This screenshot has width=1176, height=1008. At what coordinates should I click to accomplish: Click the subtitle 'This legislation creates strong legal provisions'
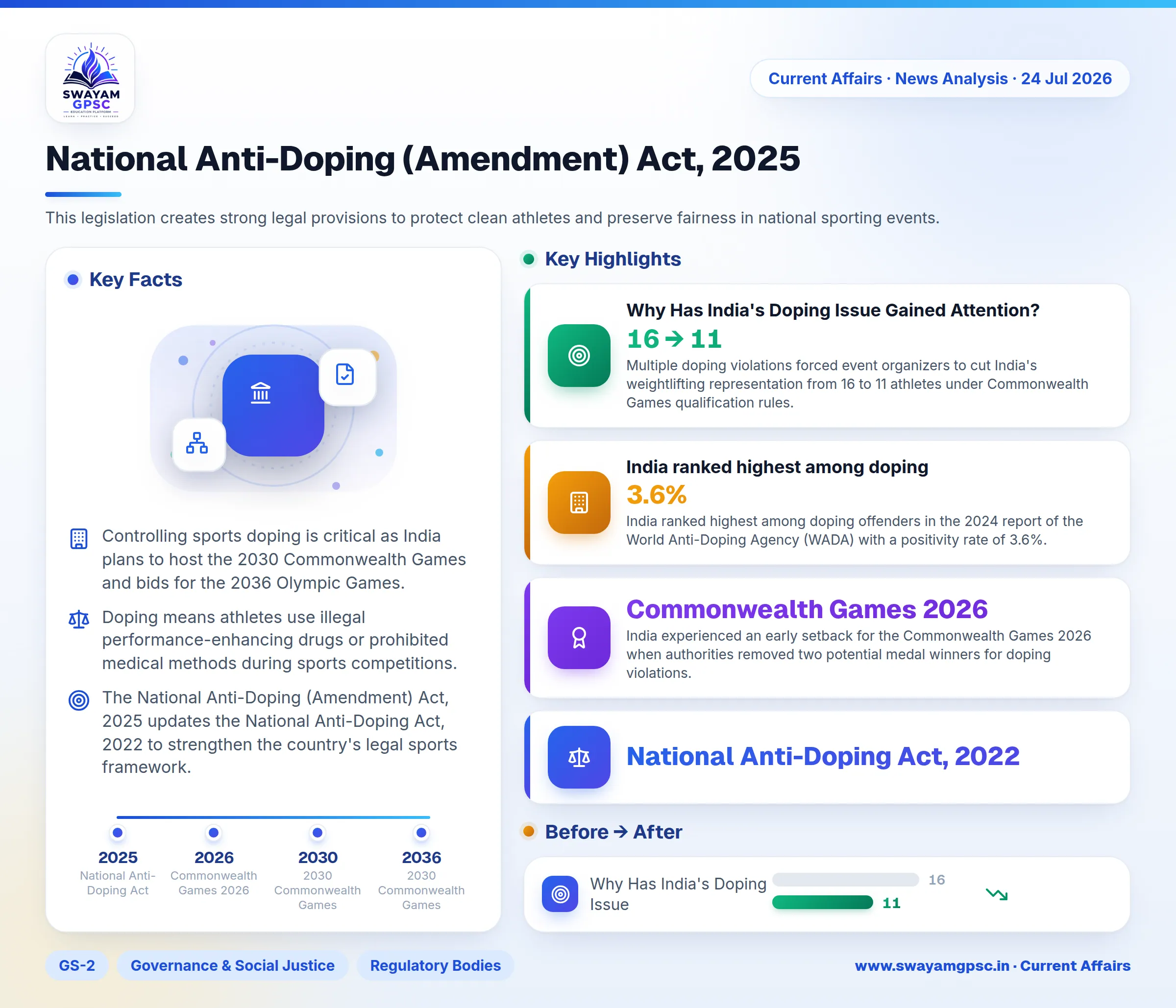(x=492, y=218)
